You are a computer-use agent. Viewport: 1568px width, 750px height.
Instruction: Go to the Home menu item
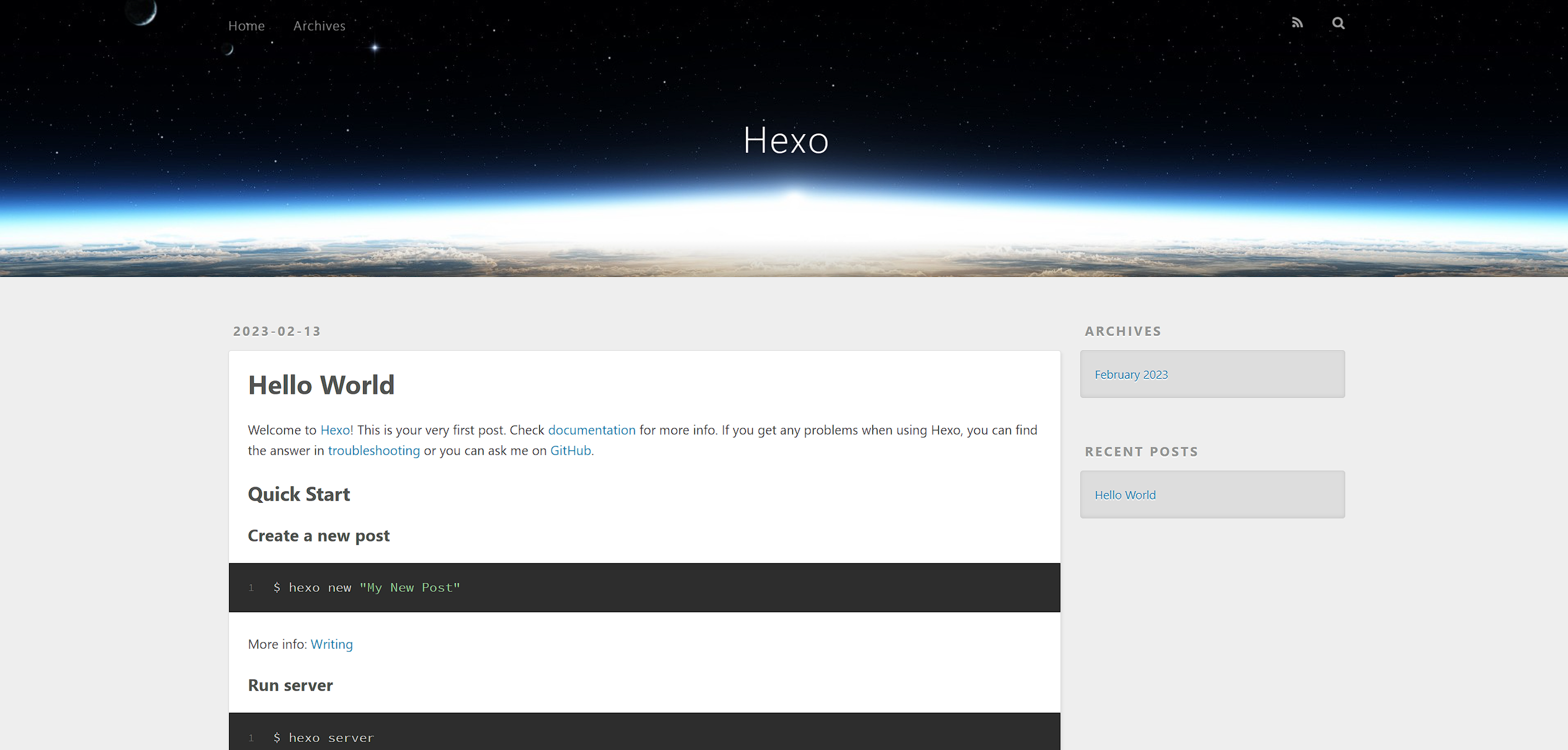[246, 26]
